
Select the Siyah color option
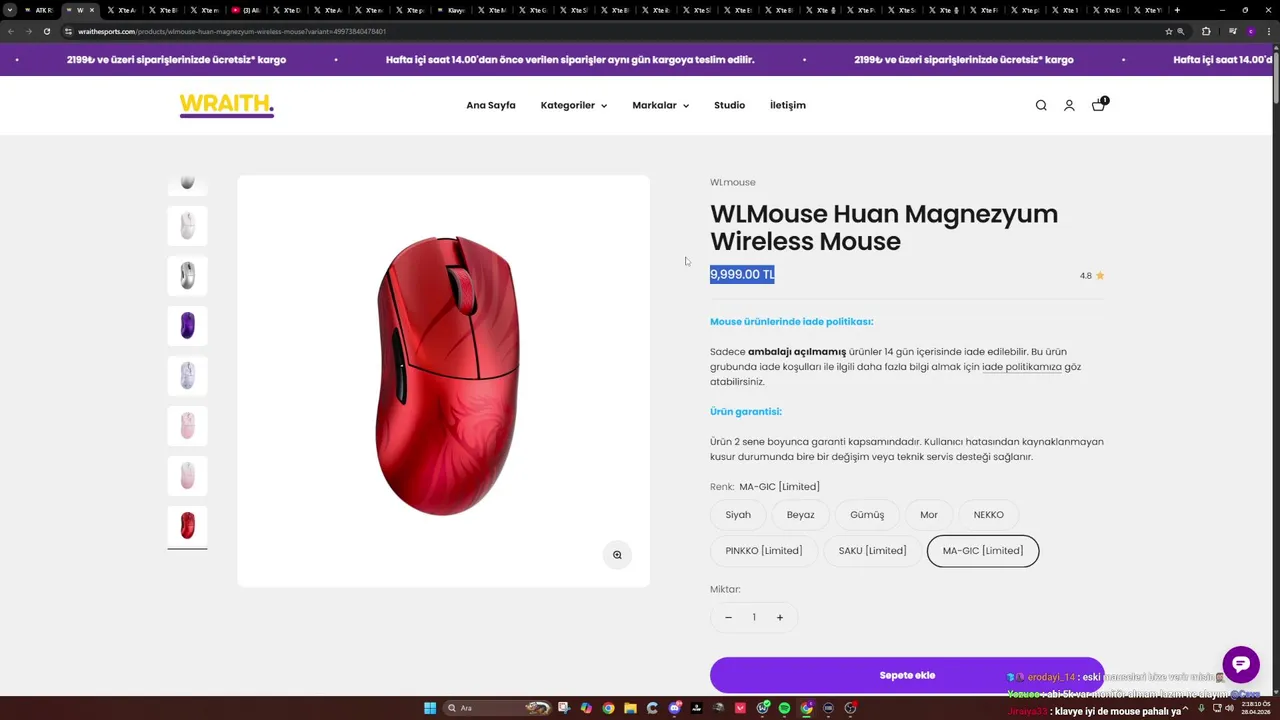click(738, 515)
